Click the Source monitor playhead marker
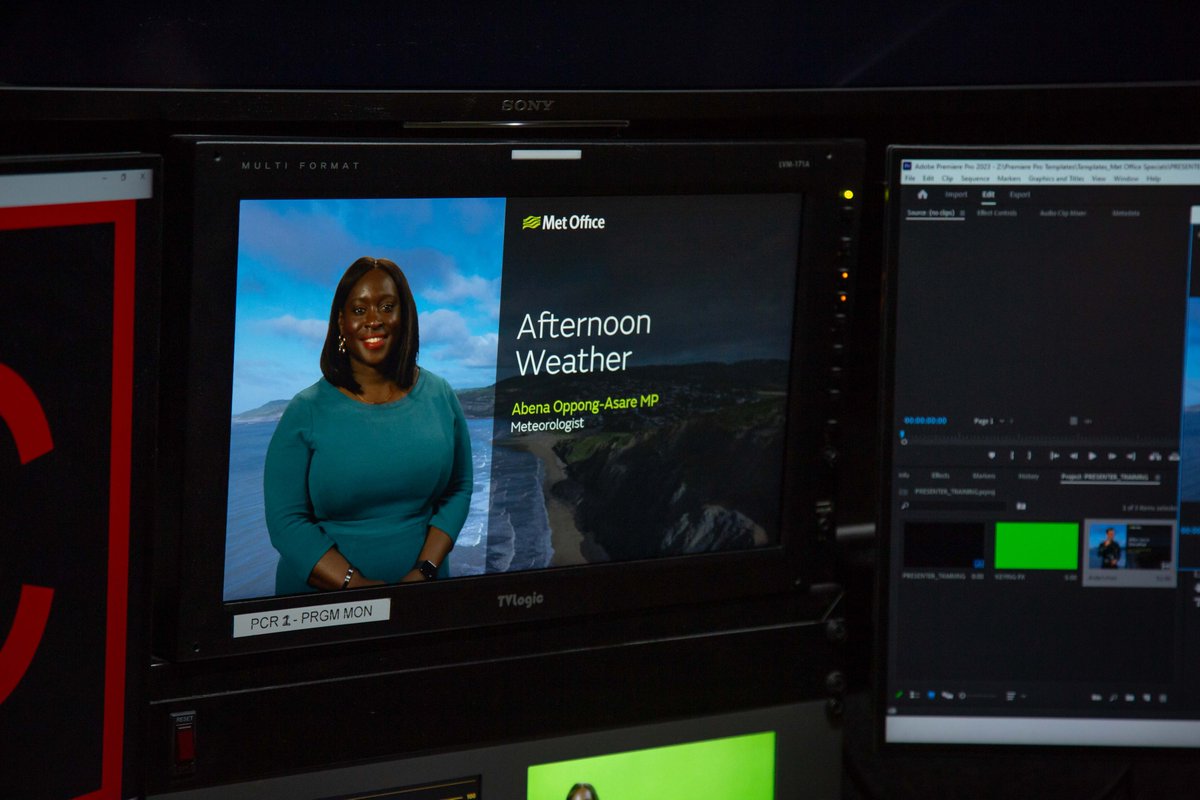The width and height of the screenshot is (1200, 800). click(x=902, y=434)
